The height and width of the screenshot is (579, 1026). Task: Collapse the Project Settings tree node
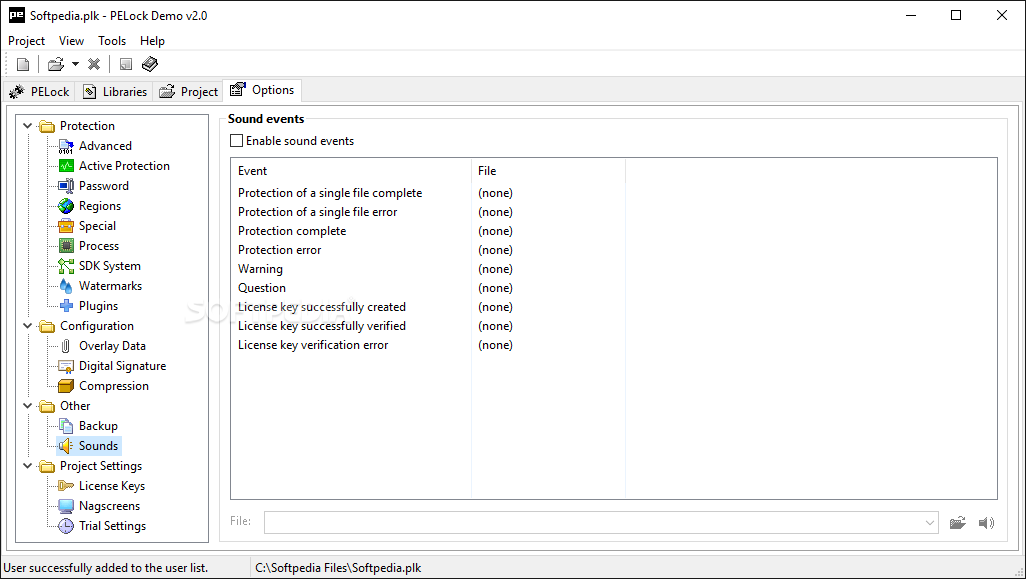[27, 466]
